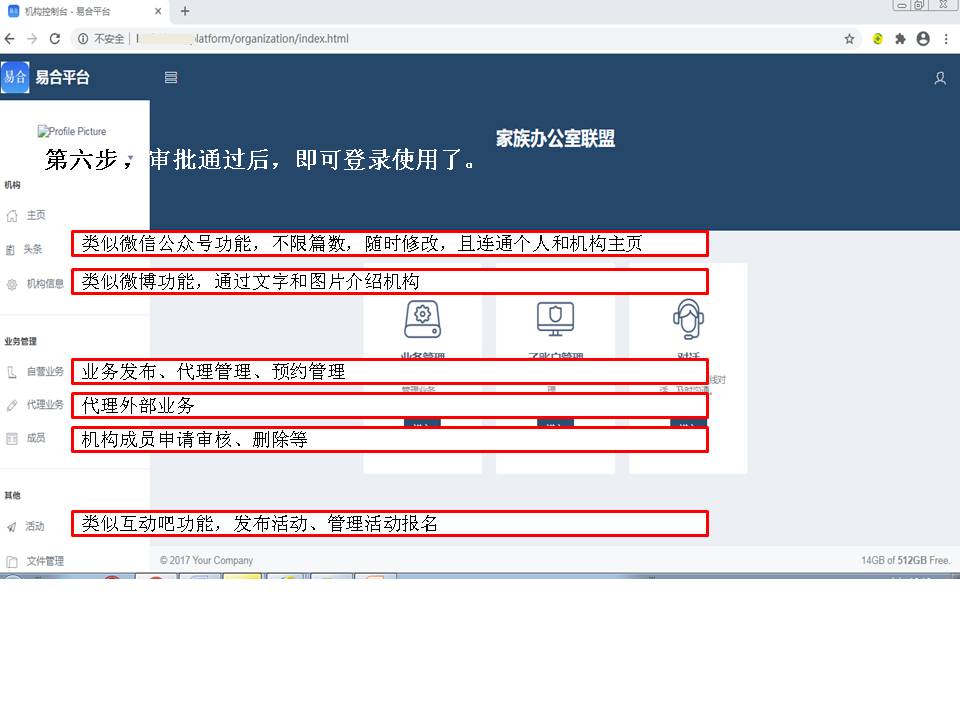Open the browser extensions puzzle icon
Image resolution: width=960 pixels, height=720 pixels.
(900, 39)
